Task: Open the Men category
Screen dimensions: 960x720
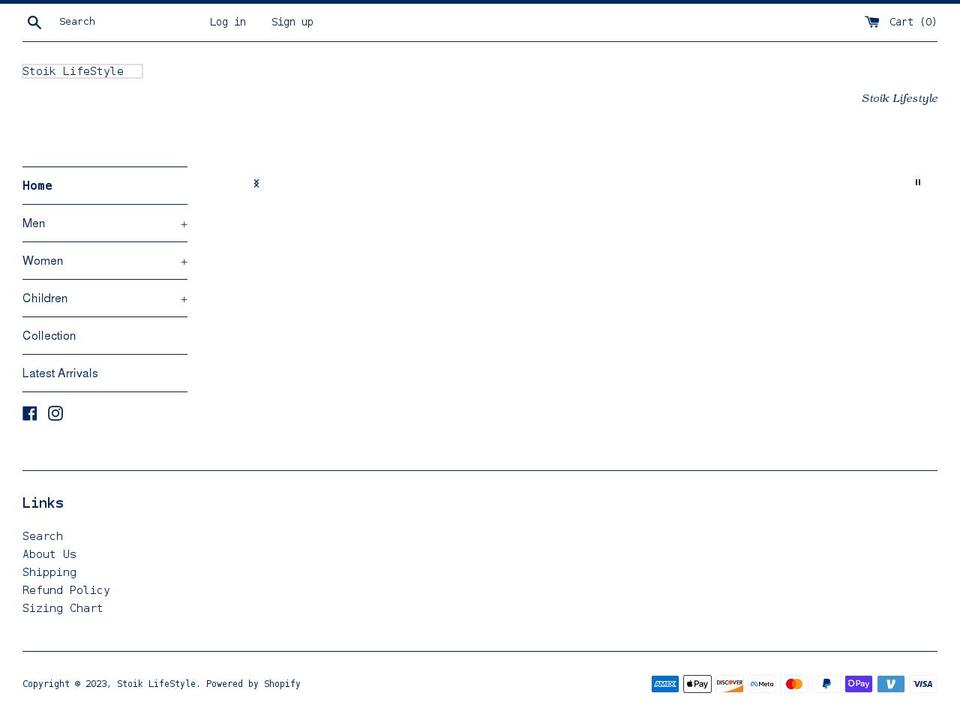Action: (34, 223)
